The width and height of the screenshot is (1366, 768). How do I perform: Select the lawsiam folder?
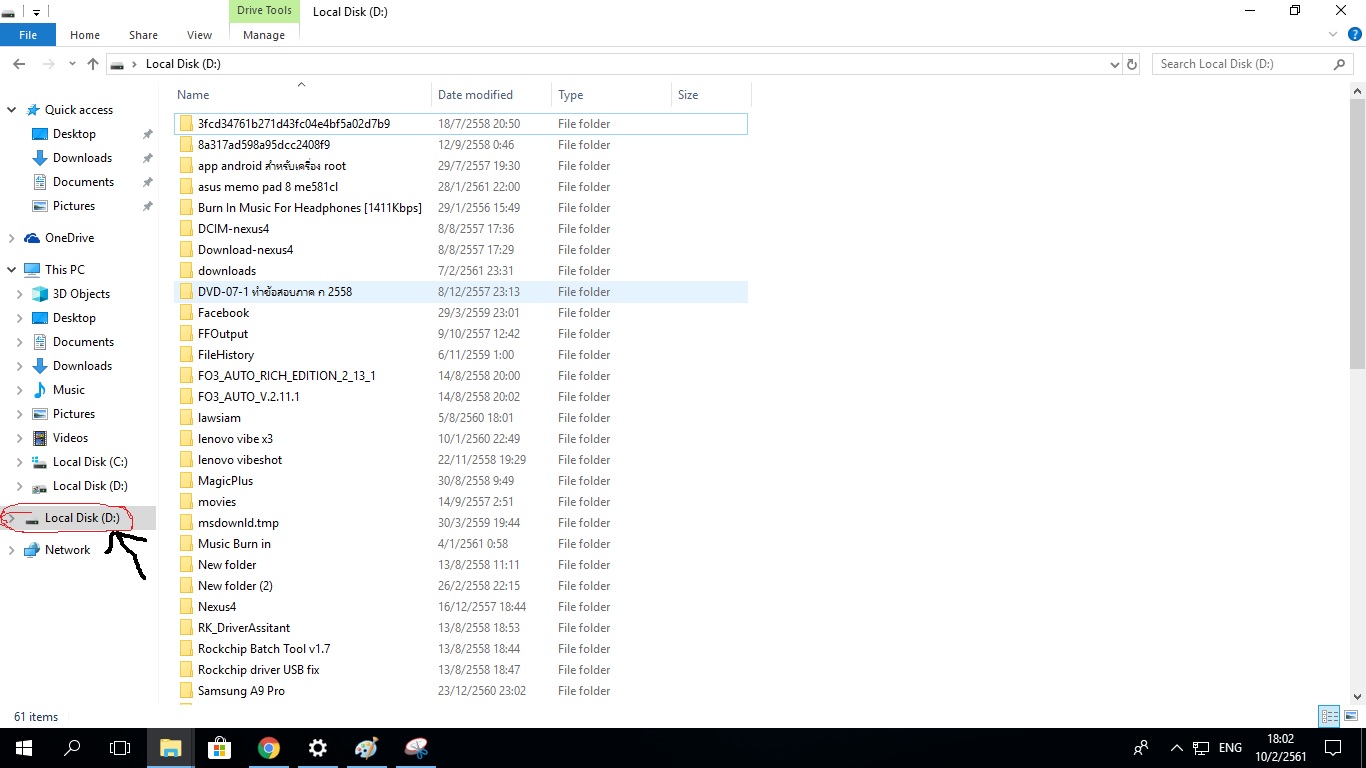click(461, 418)
